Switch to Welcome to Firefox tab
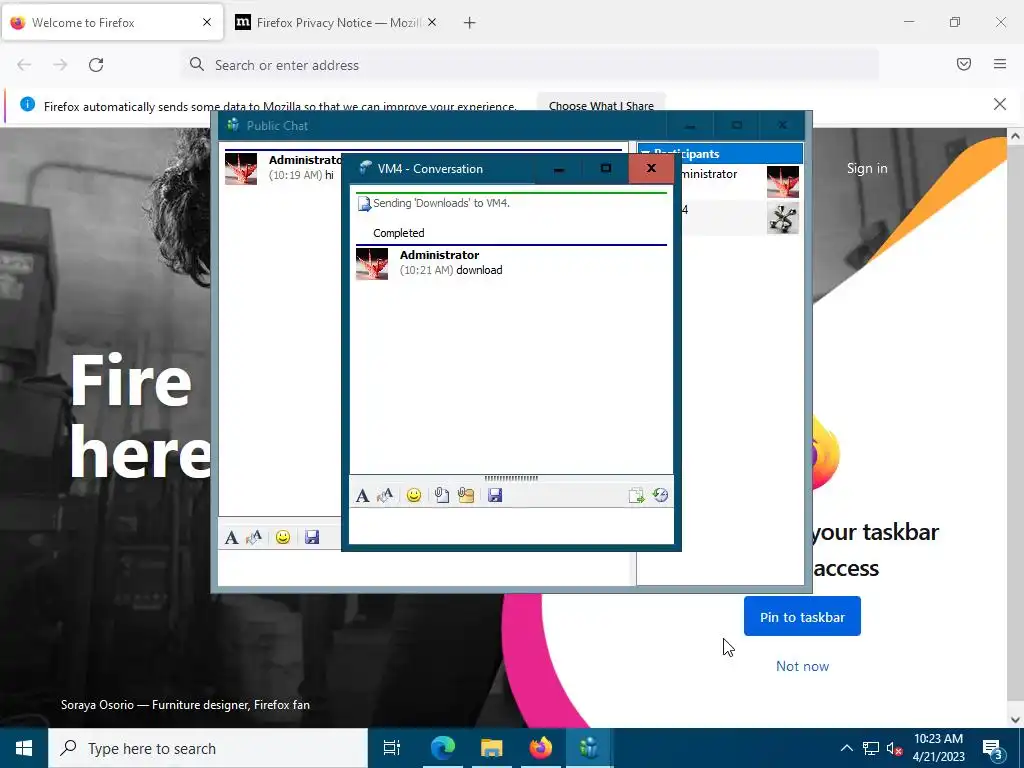Screen dimensions: 1024x768 click(x=112, y=23)
